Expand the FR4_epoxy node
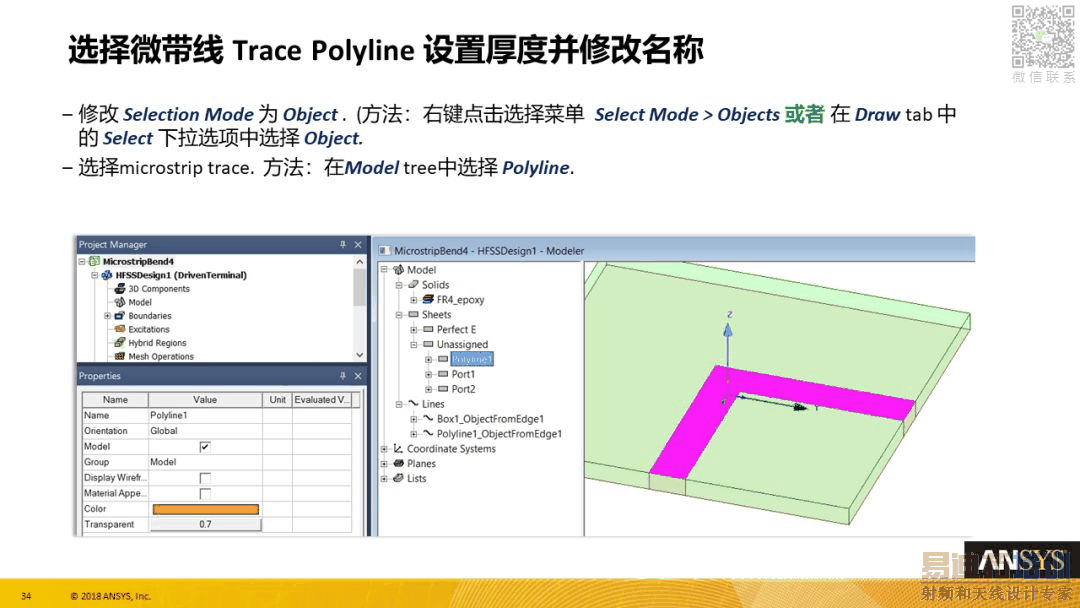The width and height of the screenshot is (1080, 608). (413, 300)
